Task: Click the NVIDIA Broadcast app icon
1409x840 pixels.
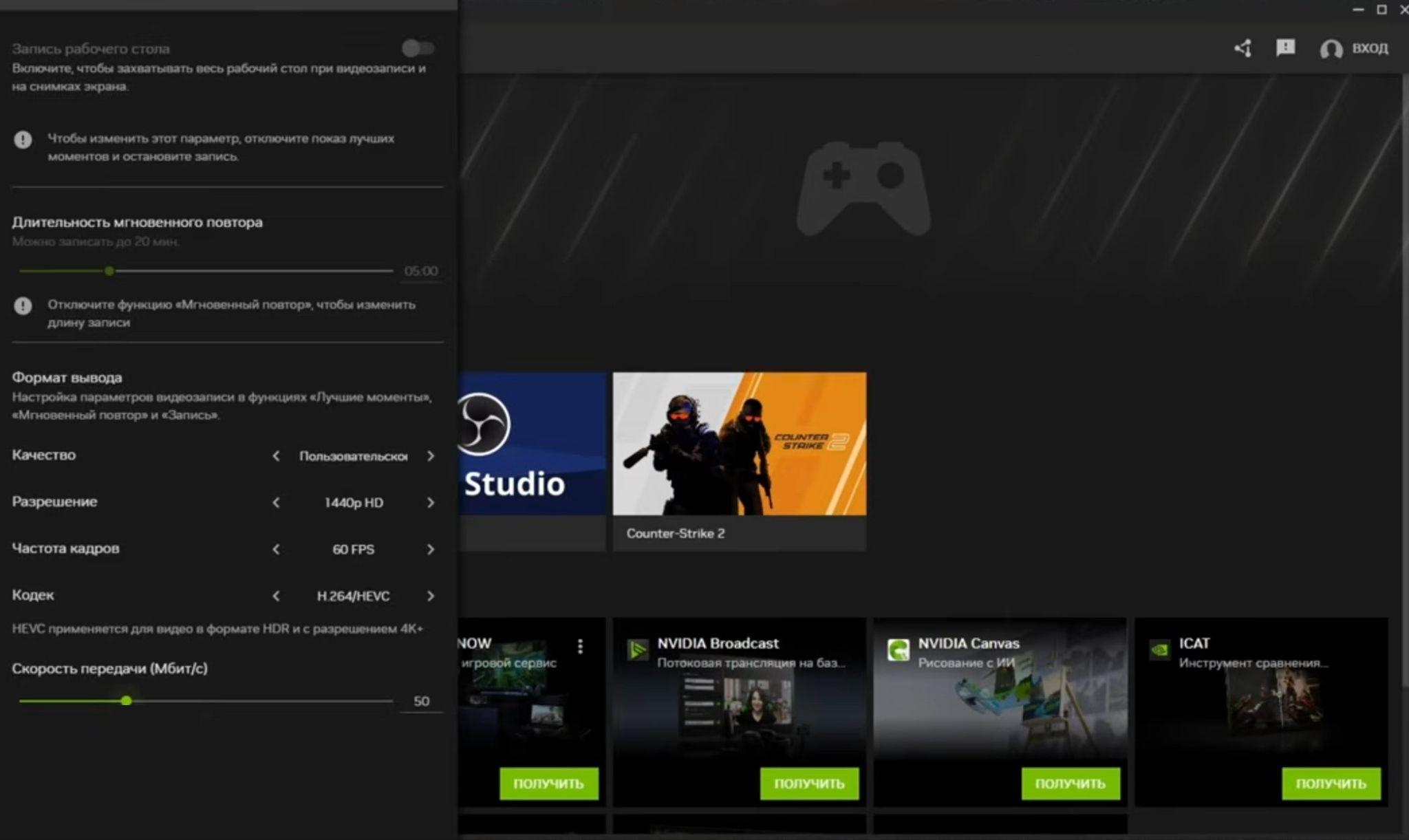Action: click(x=638, y=649)
